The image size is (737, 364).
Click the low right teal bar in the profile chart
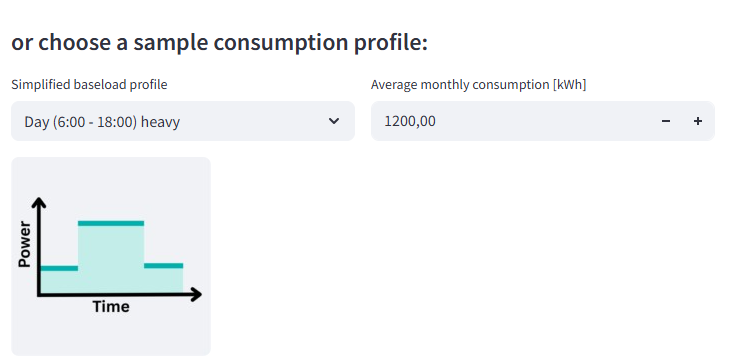[x=164, y=266]
